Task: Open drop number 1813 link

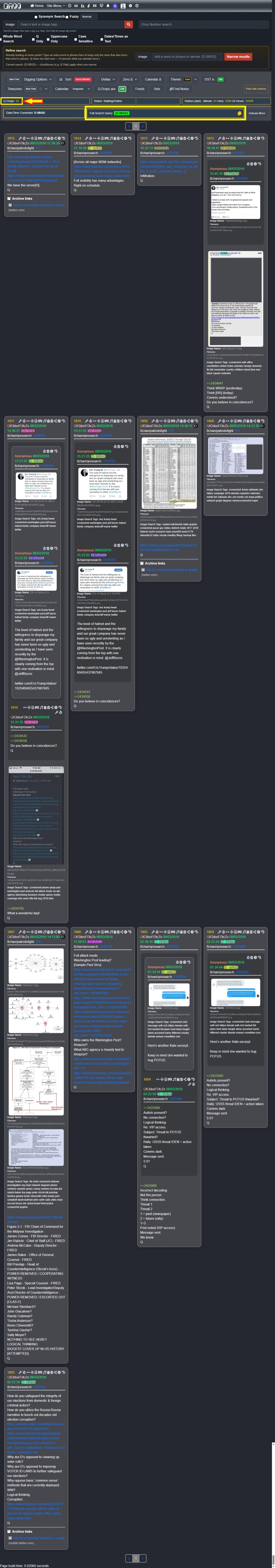Action: pos(143,138)
